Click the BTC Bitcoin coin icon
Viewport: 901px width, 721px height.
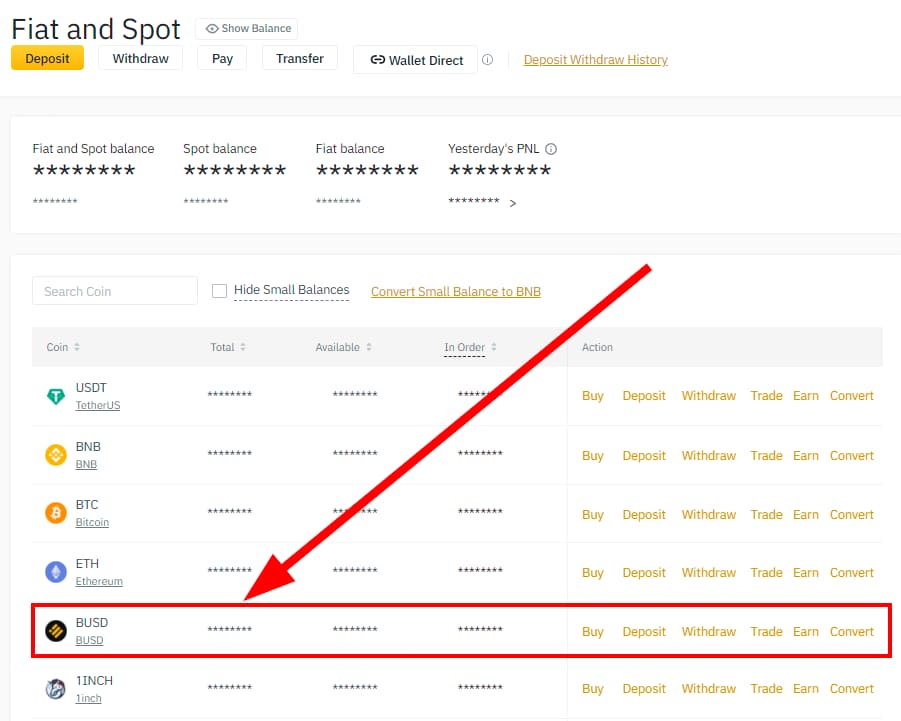click(56, 512)
